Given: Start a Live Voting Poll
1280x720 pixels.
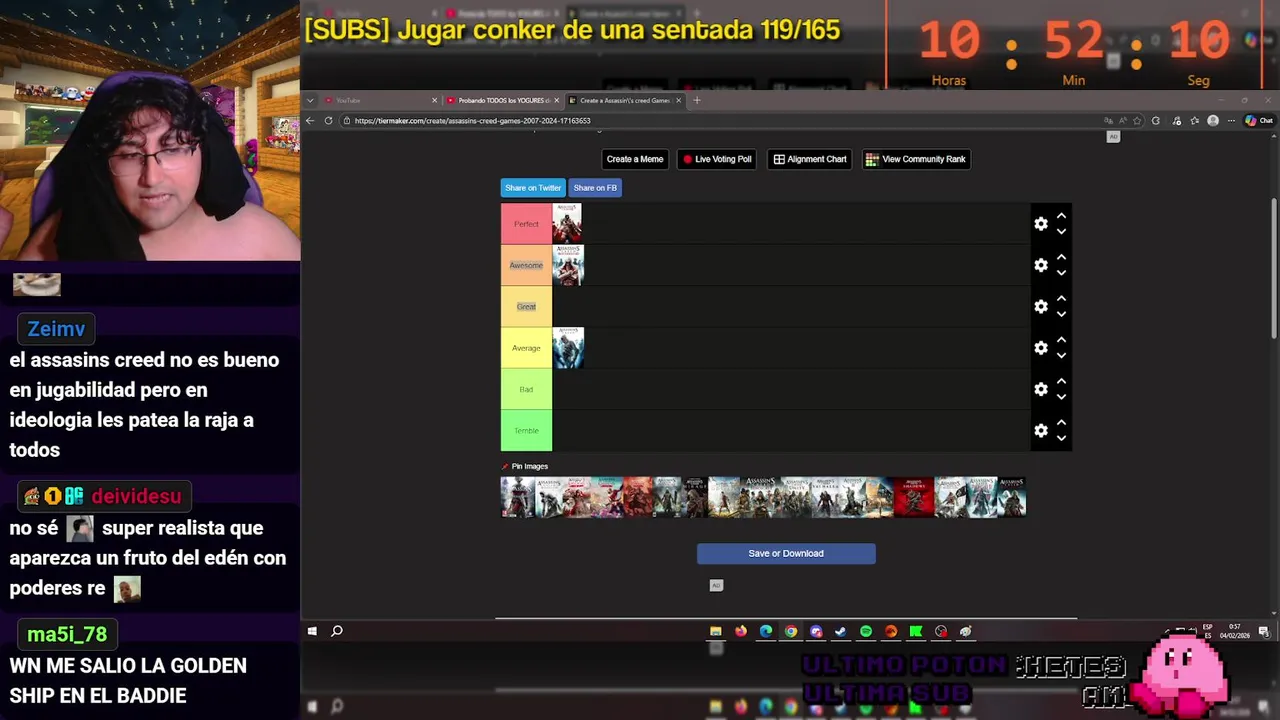Looking at the screenshot, I should pyautogui.click(x=717, y=159).
